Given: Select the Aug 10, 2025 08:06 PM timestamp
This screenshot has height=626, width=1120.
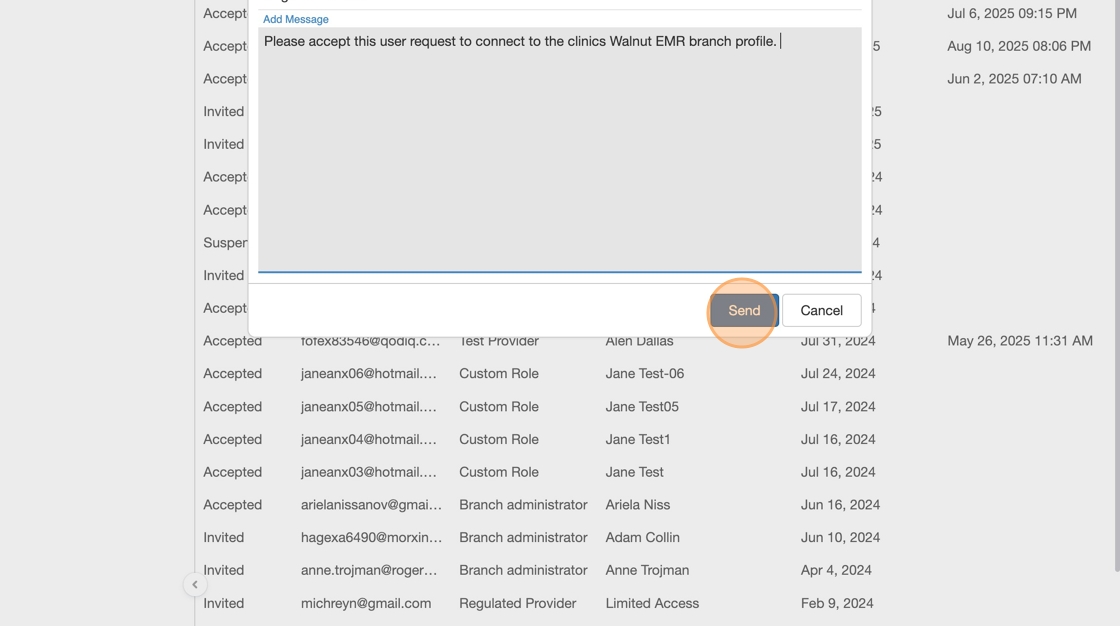Looking at the screenshot, I should (1018, 46).
